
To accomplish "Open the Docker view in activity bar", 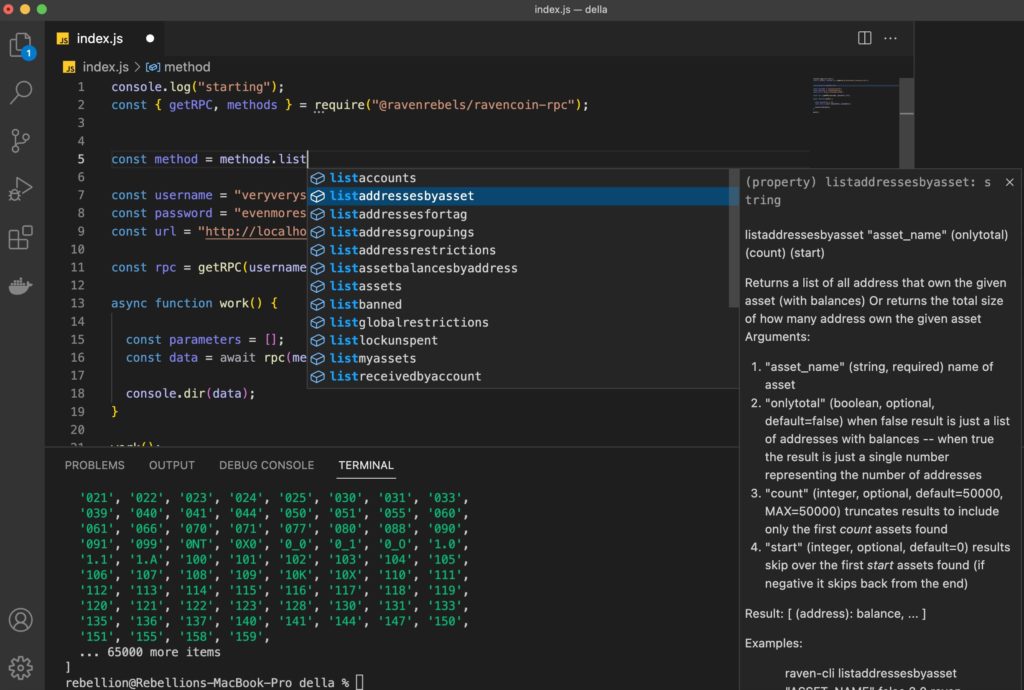I will [x=21, y=285].
